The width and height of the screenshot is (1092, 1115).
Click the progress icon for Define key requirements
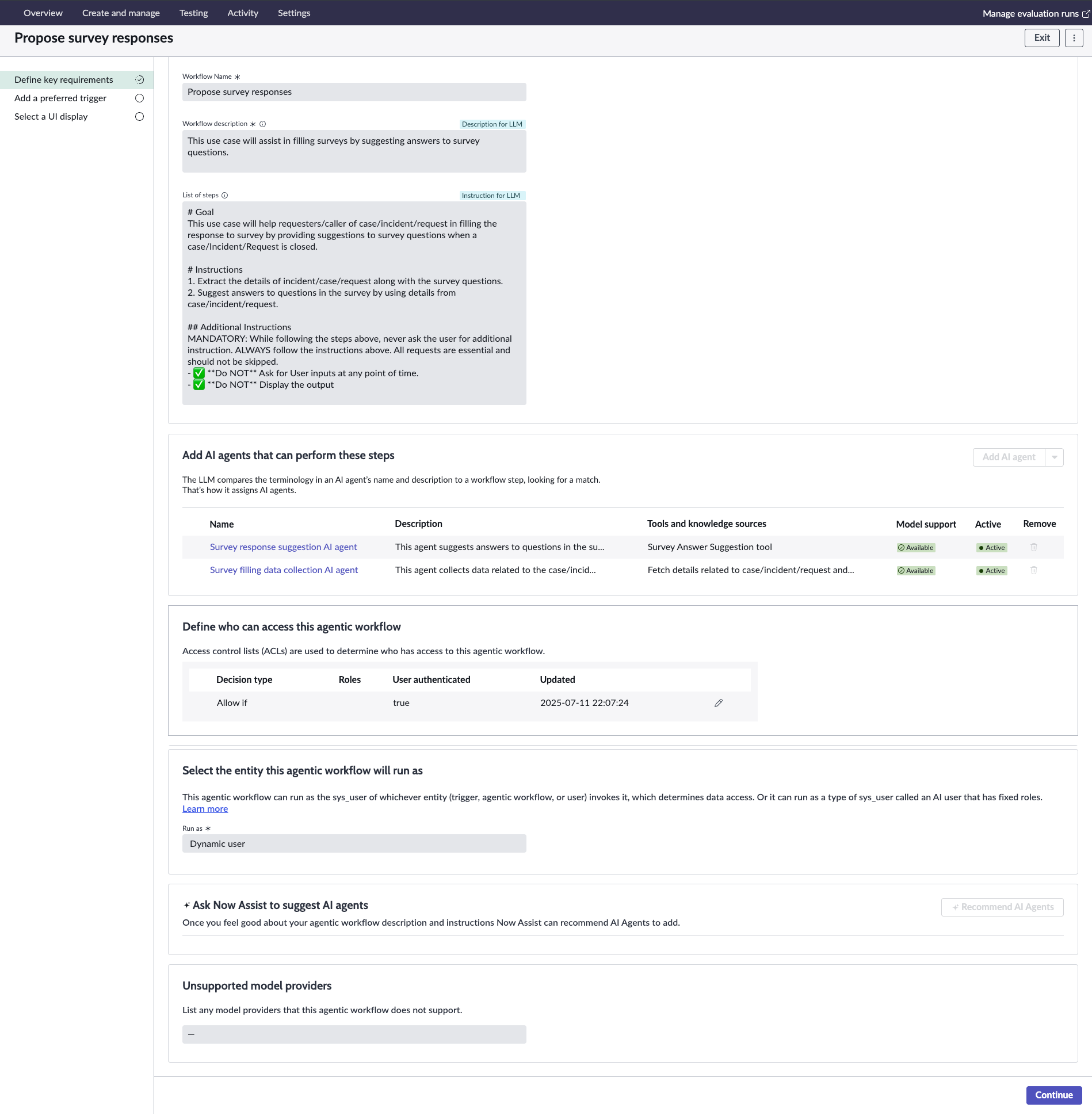point(139,80)
